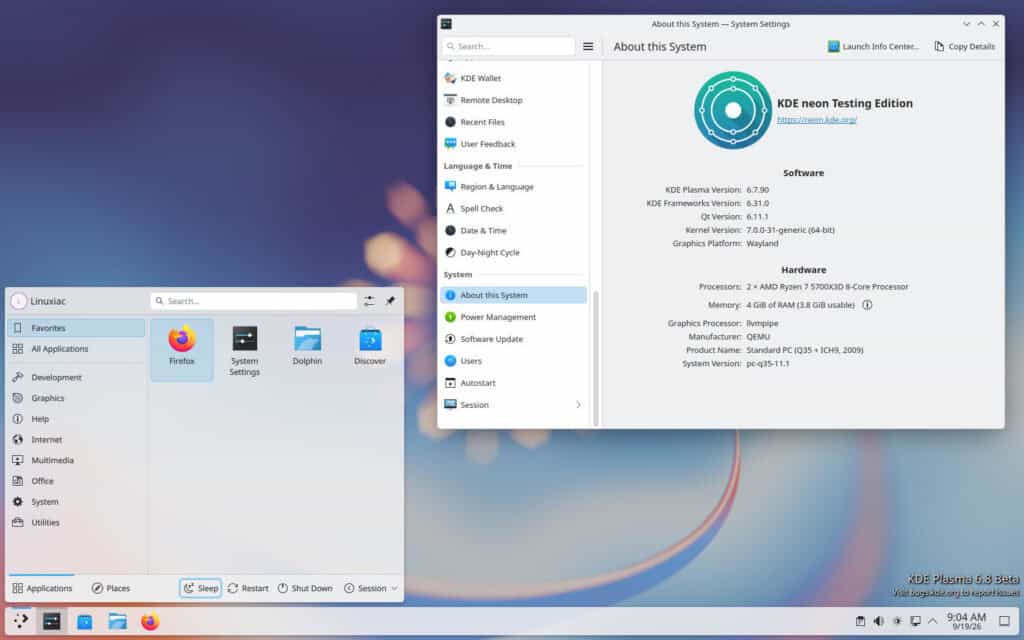1024x640 pixels.
Task: Select About this System in sidebar
Action: [513, 295]
